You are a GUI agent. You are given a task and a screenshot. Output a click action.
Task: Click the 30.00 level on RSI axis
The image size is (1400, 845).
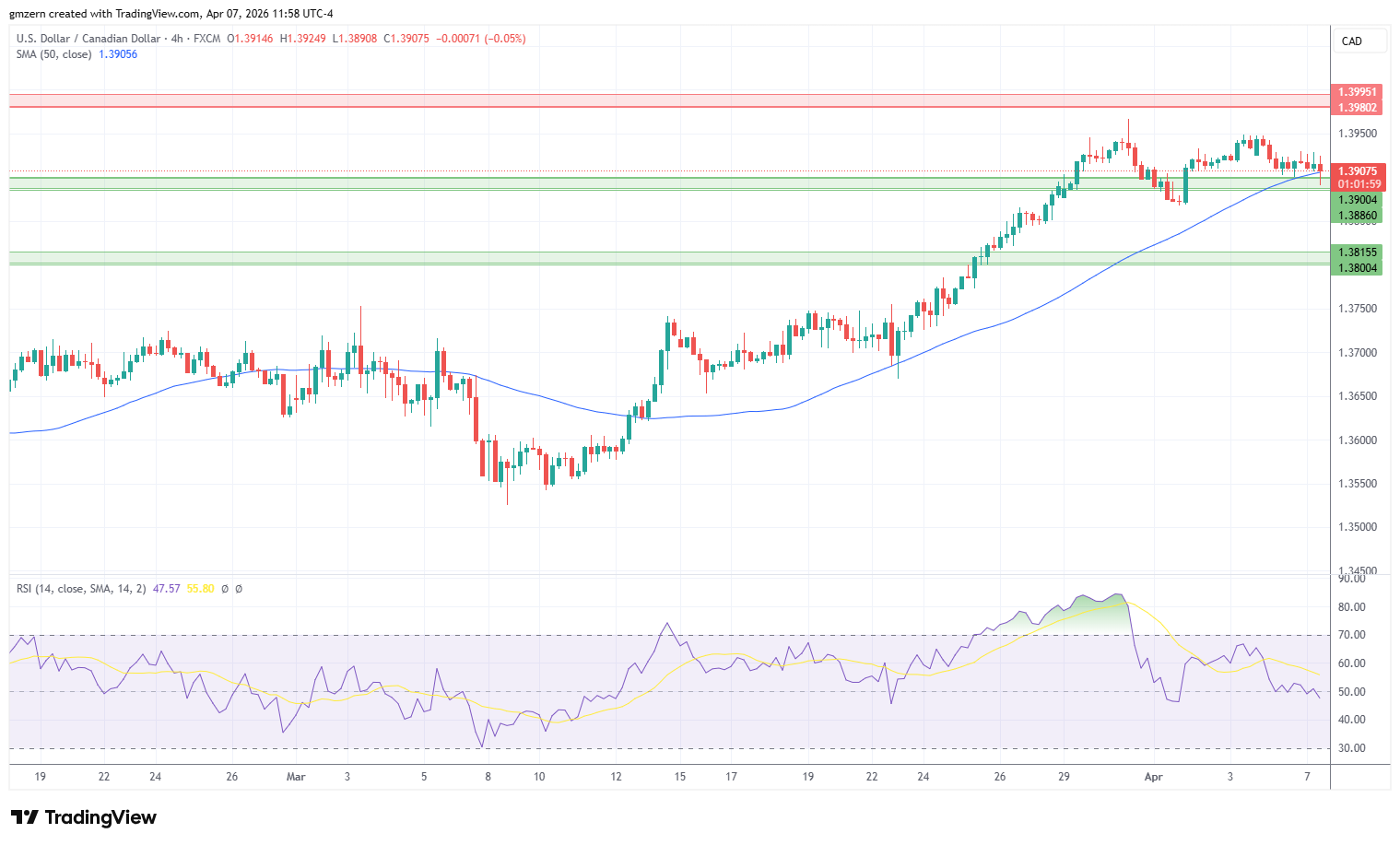click(x=1352, y=748)
